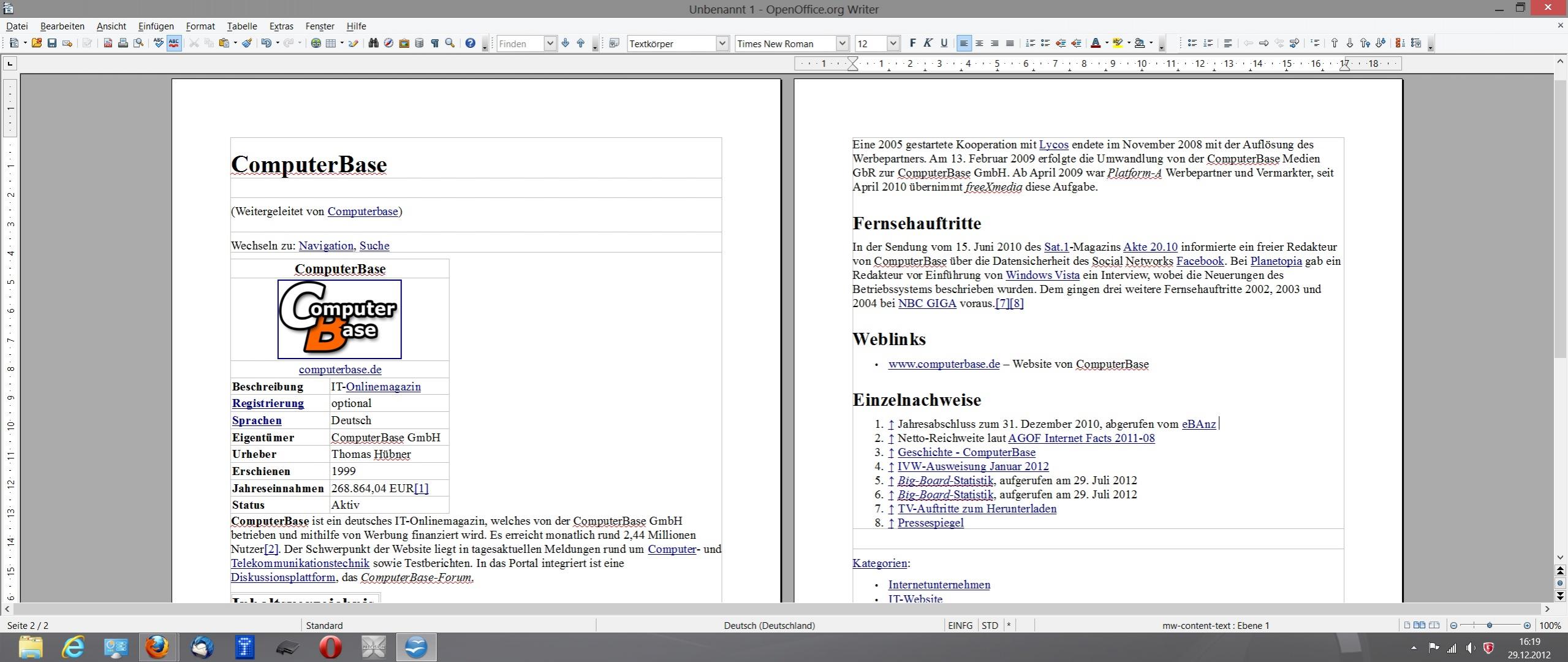Screen dimensions: 1568x662
Task: Open Data Sources database icon
Action: pos(419,44)
